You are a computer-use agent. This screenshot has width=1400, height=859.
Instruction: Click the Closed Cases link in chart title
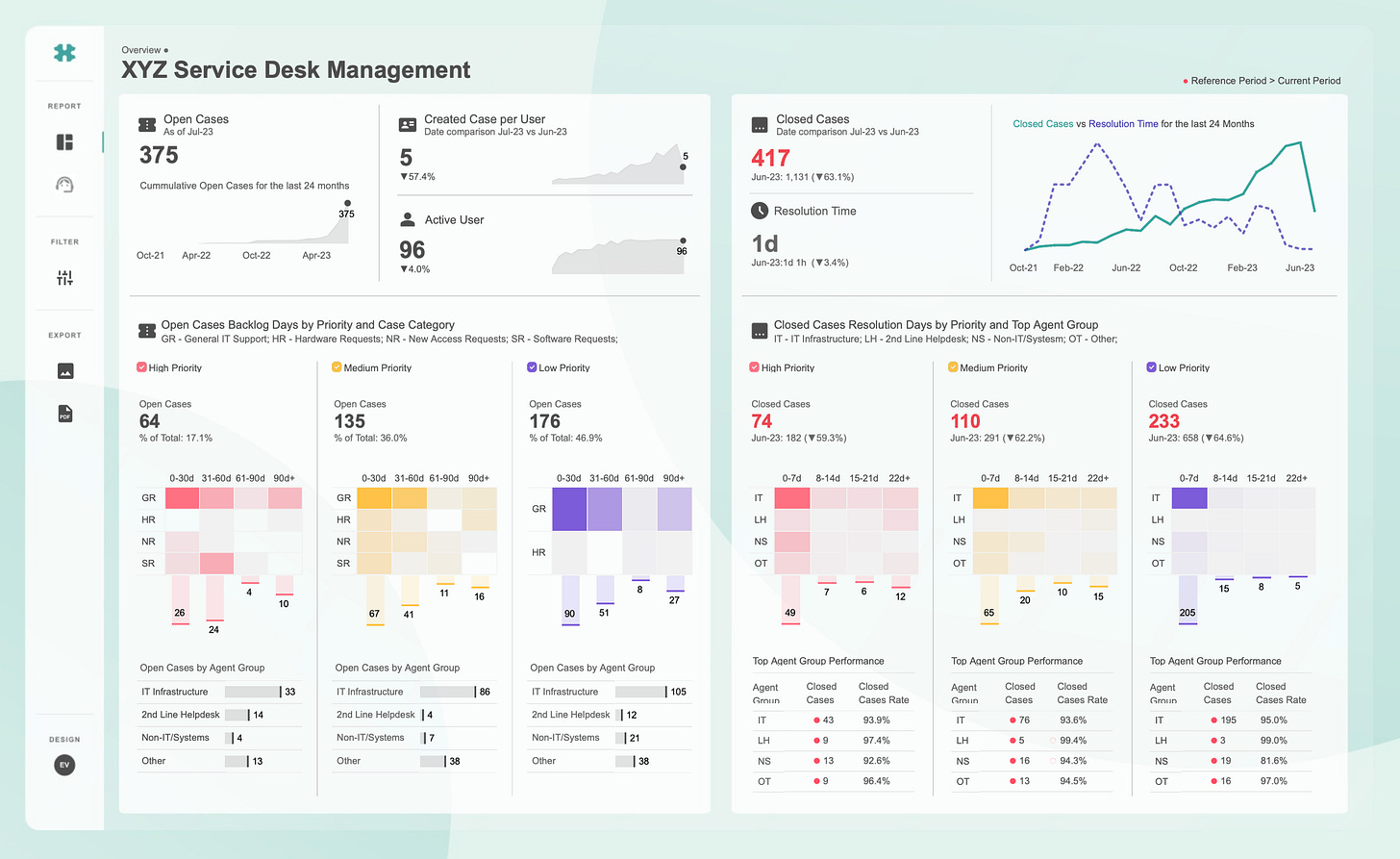1043,124
